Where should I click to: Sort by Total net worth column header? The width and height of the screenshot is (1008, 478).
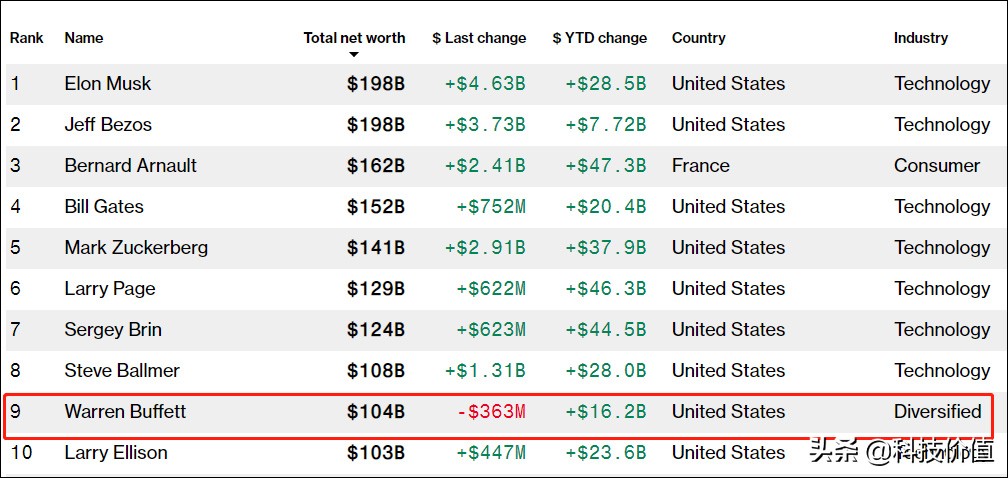pos(354,38)
